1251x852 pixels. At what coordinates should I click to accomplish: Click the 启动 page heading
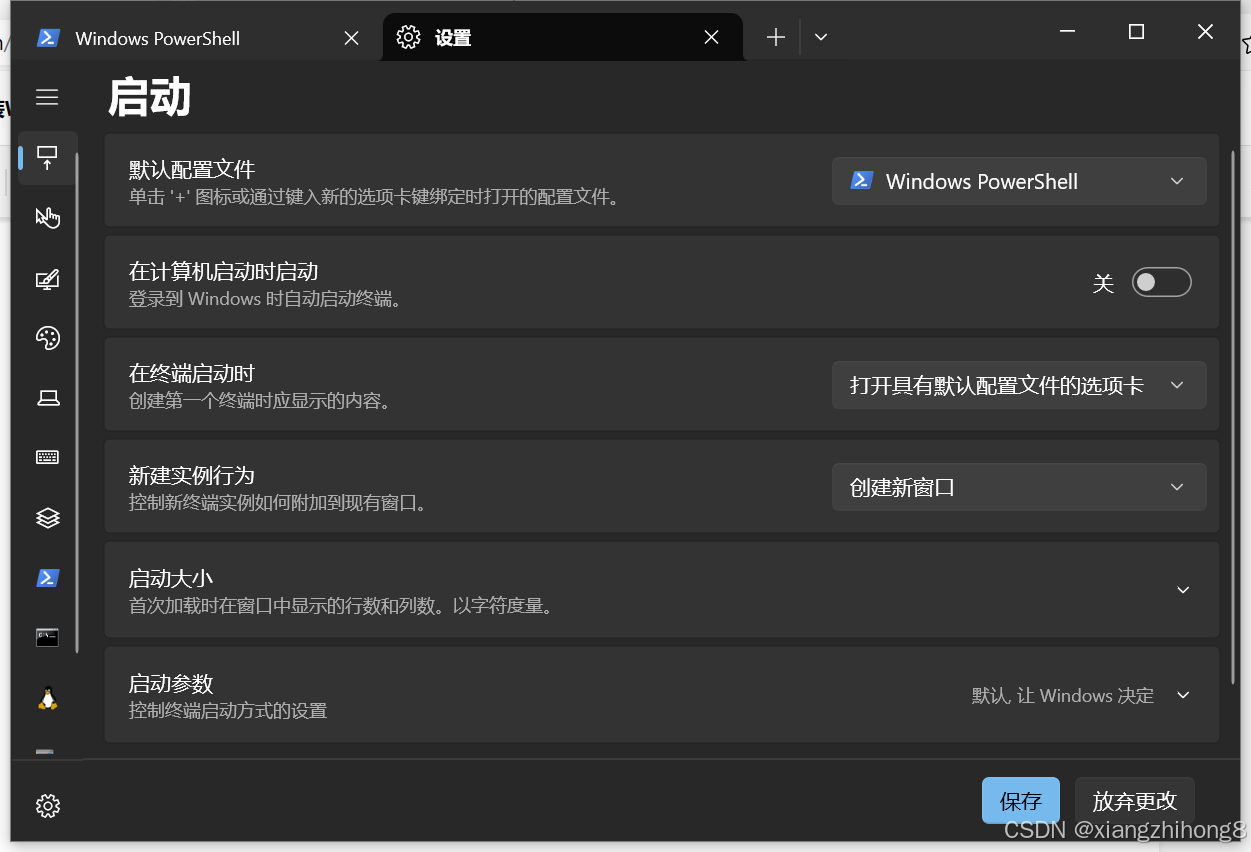pos(149,98)
